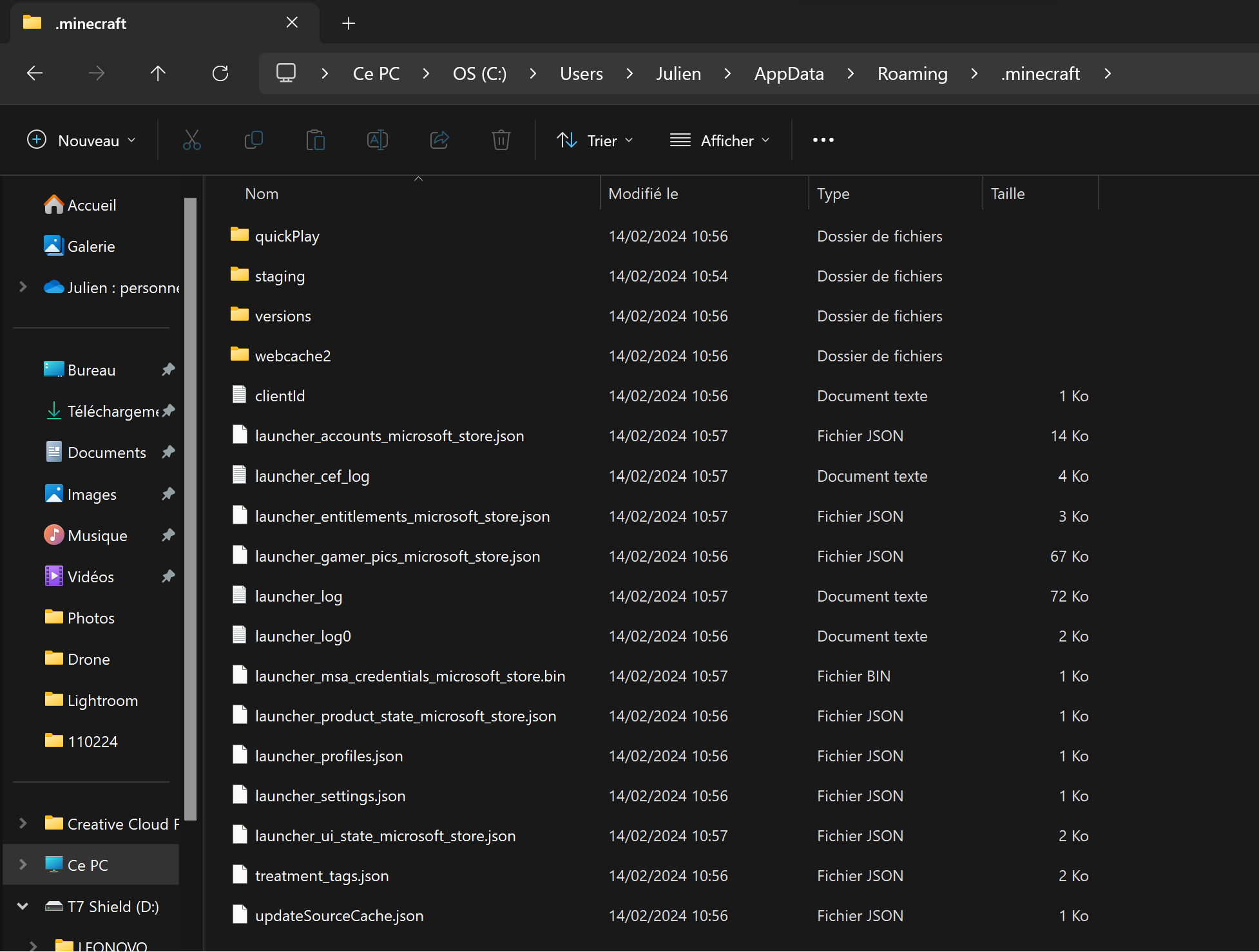Image resolution: width=1259 pixels, height=952 pixels.
Task: Unpin Musique via its pin icon
Action: click(168, 535)
